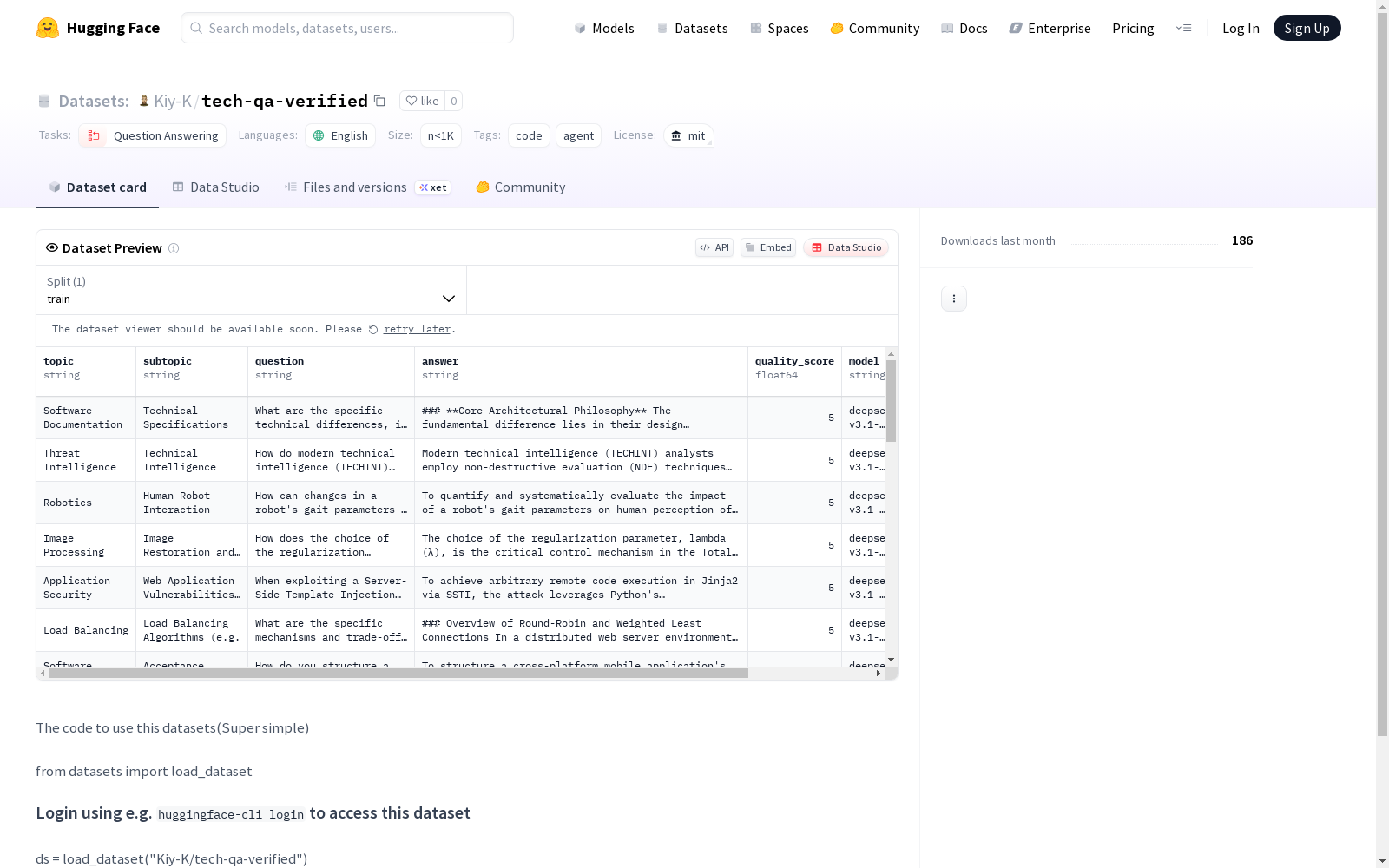Viewport: 1389px width, 868px height.
Task: Click the huggingface-cli login code text
Action: pos(231,814)
